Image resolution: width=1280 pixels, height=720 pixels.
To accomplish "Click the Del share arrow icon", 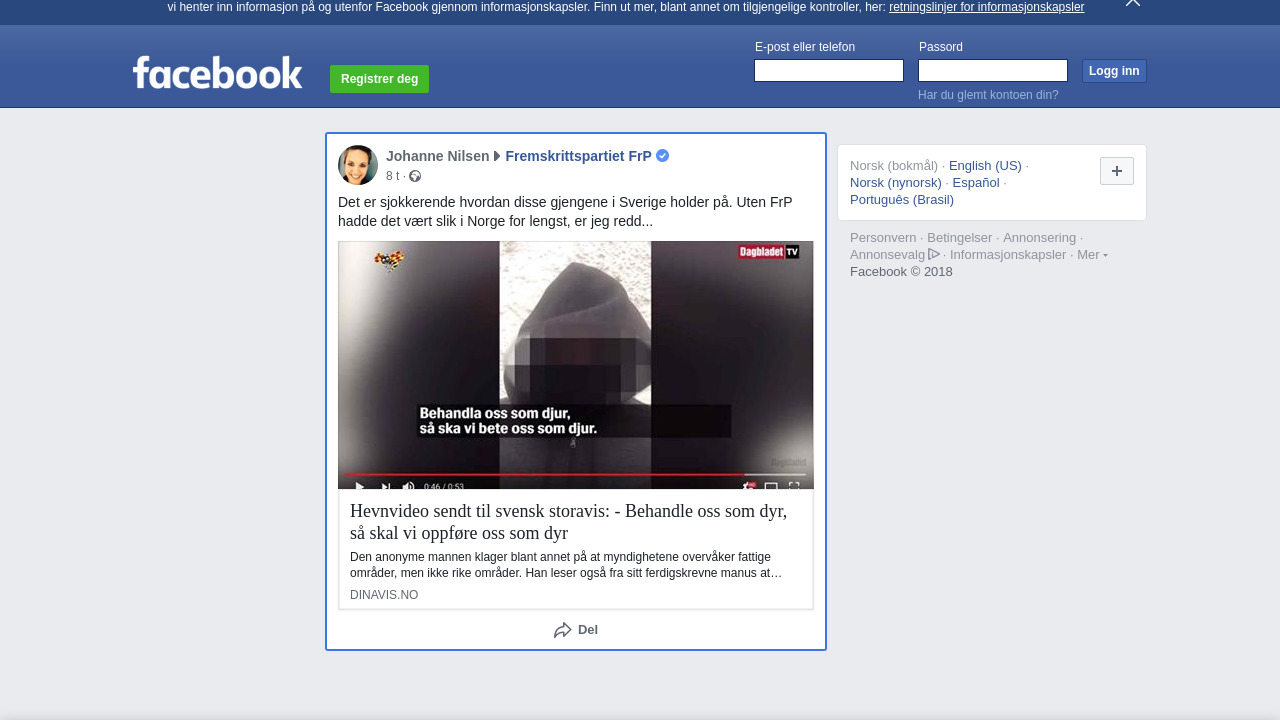I will point(563,630).
